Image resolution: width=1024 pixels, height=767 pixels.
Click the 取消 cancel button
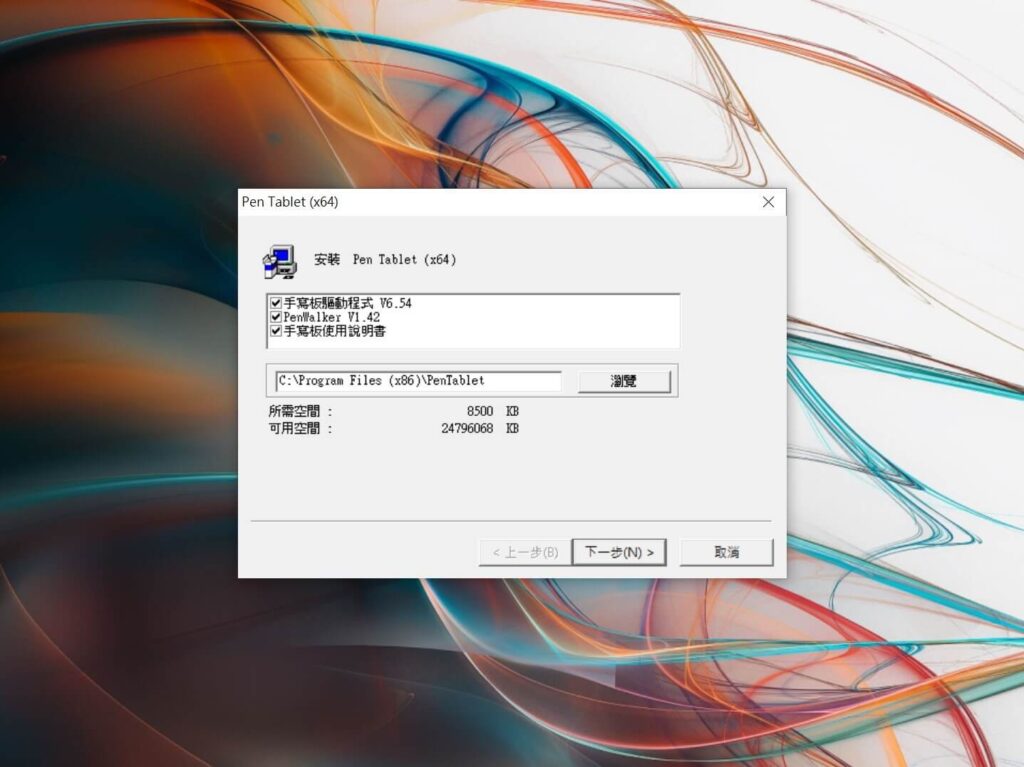click(x=726, y=552)
